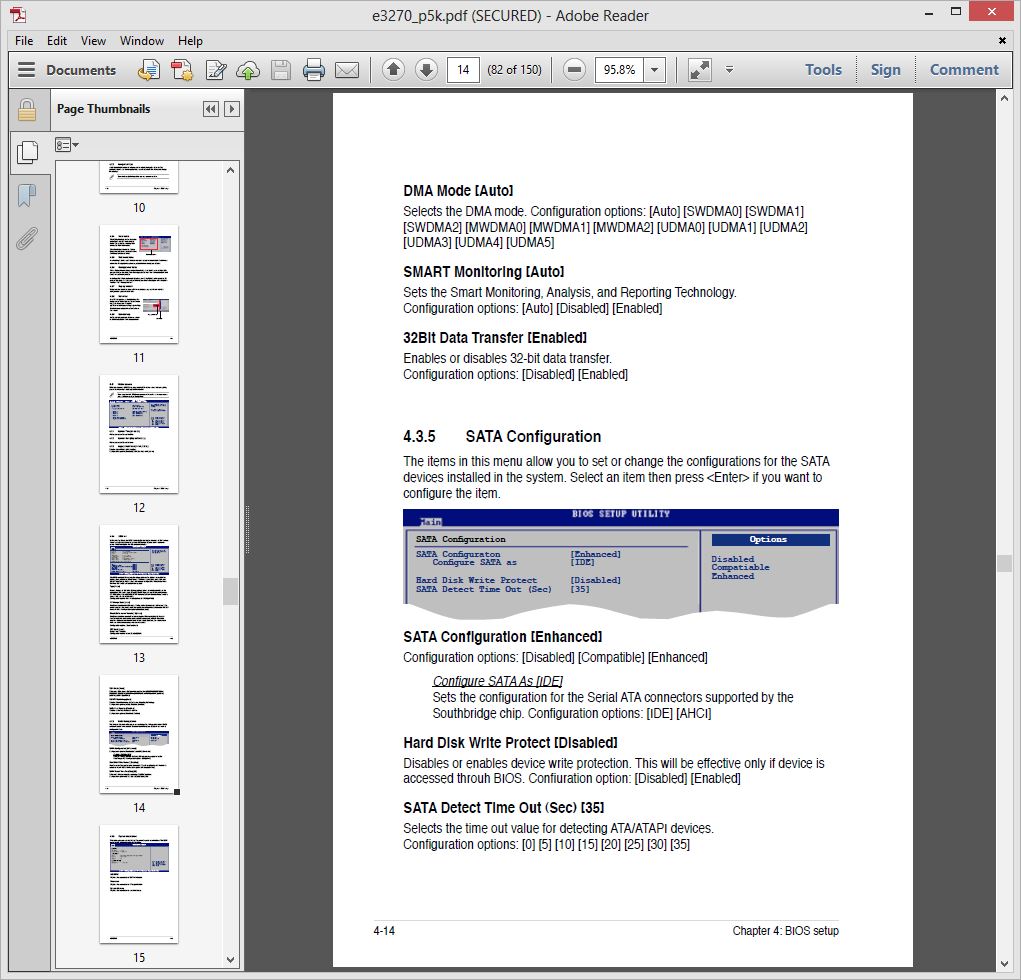The image size is (1021, 980).
Task: Open the Window menu
Action: pos(142,40)
